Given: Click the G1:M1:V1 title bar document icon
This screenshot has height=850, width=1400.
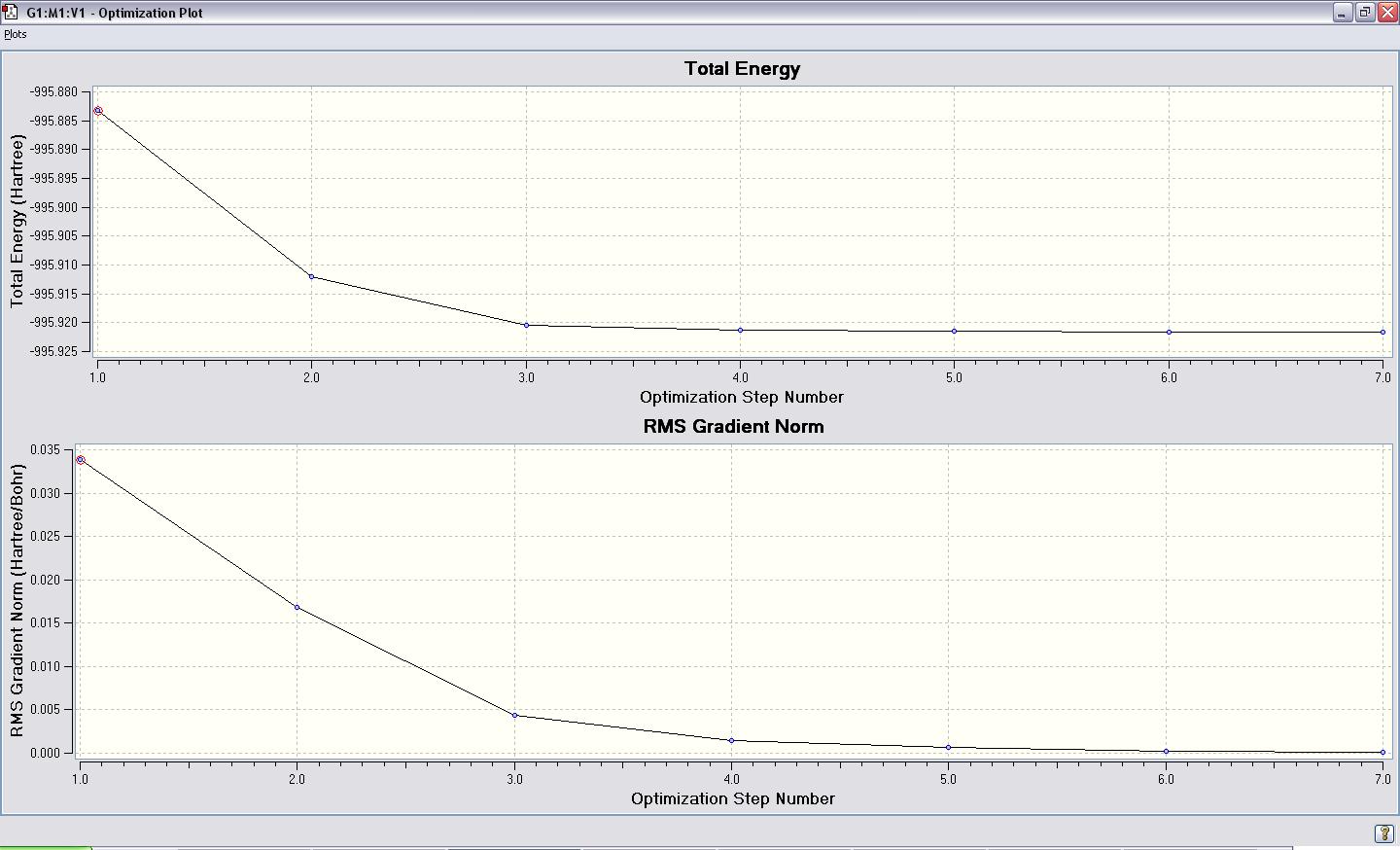Looking at the screenshot, I should tap(11, 13).
